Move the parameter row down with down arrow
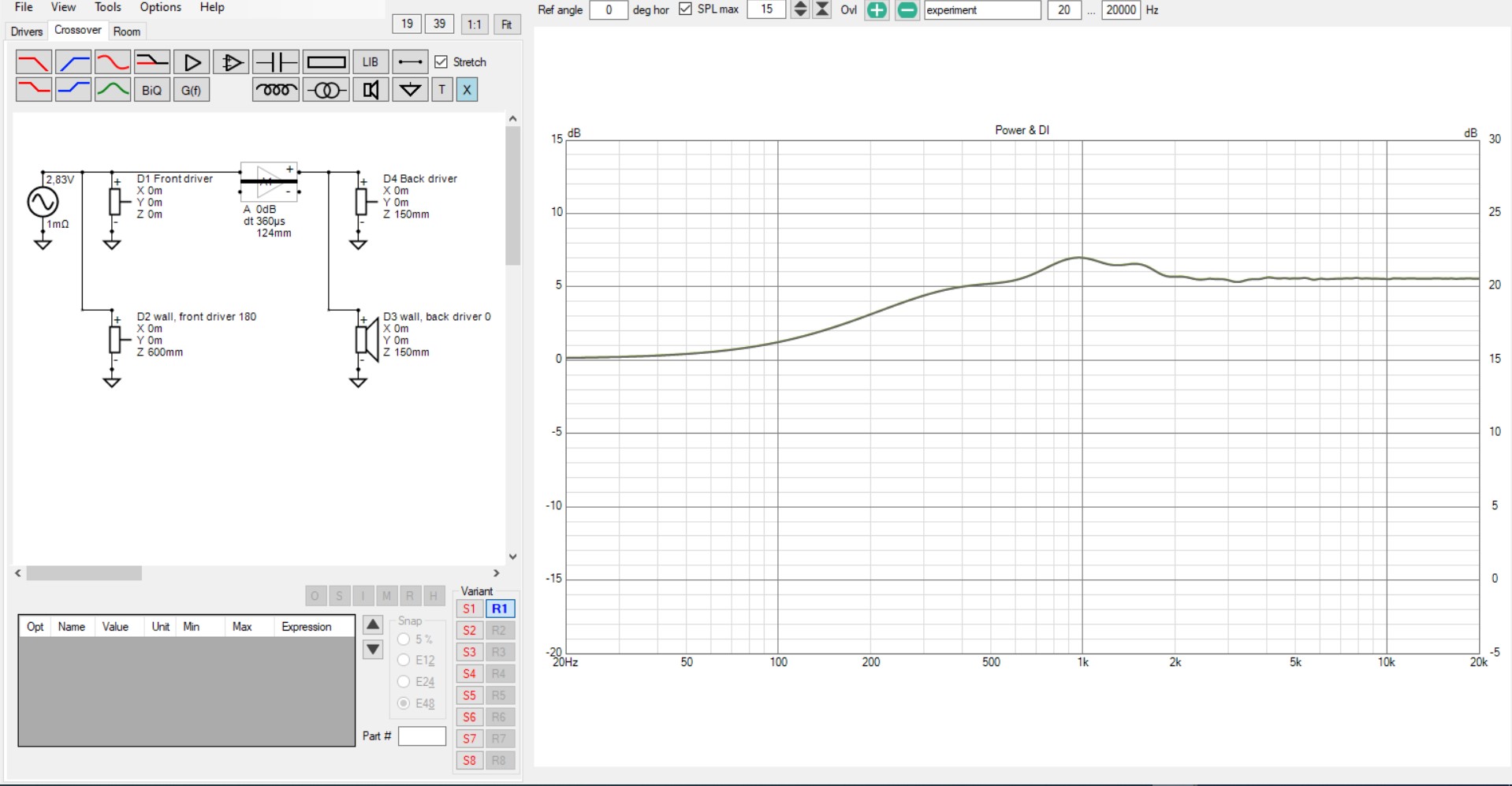 pos(373,650)
